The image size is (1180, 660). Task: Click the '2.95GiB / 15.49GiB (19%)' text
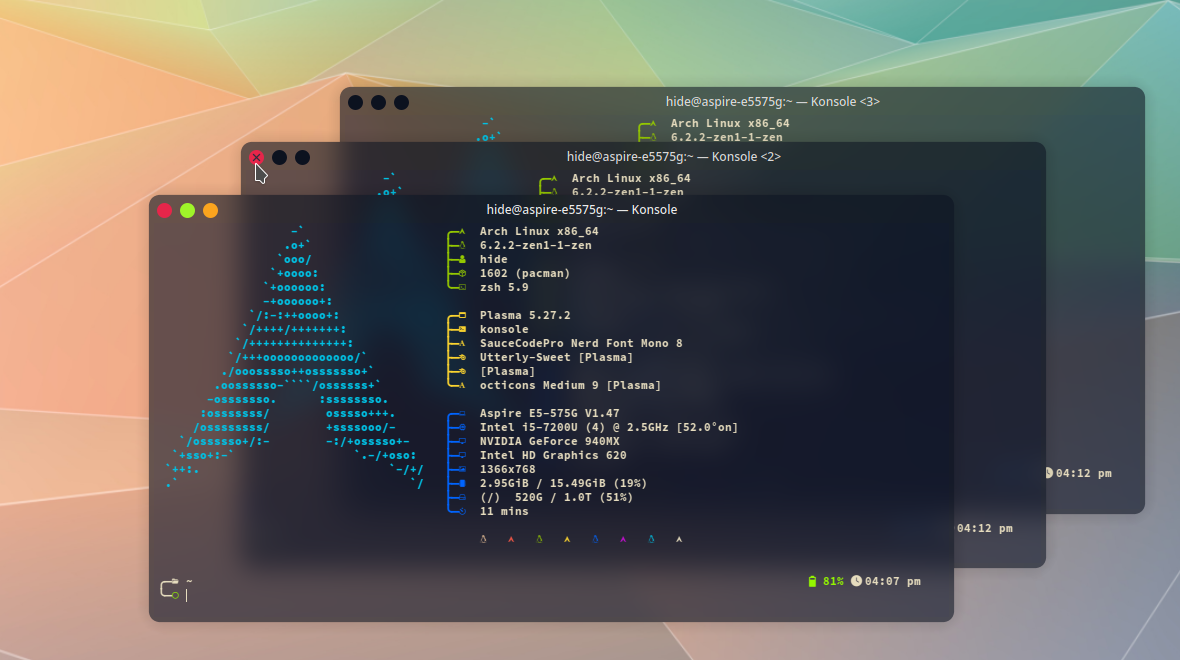tap(563, 483)
